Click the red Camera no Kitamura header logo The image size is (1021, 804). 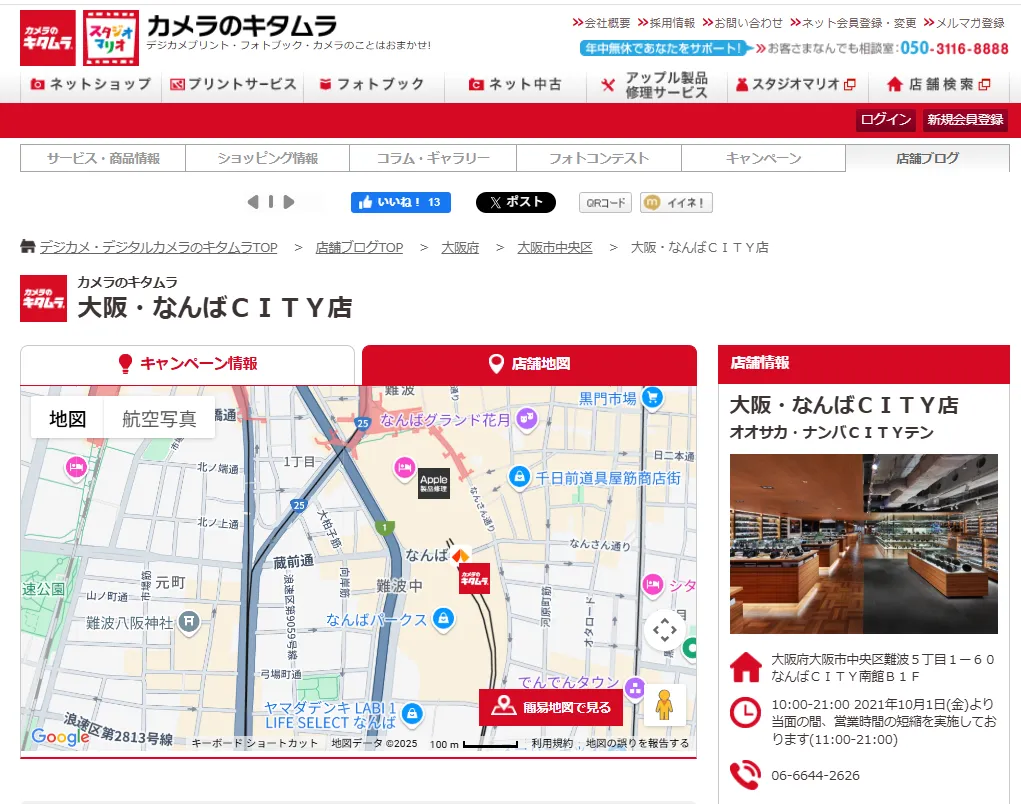coord(48,38)
